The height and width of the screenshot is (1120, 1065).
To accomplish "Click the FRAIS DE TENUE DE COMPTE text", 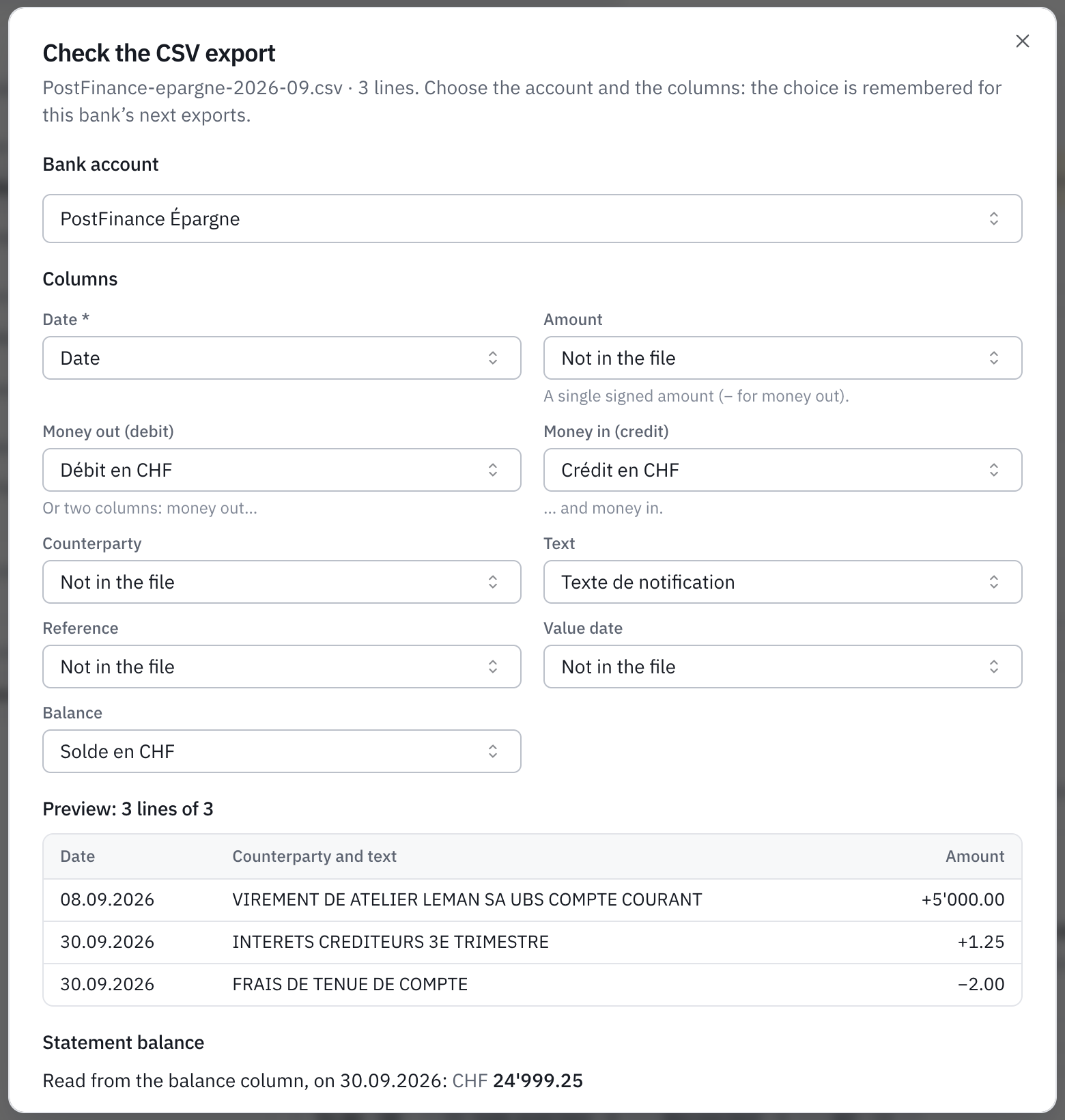I will tap(350, 984).
